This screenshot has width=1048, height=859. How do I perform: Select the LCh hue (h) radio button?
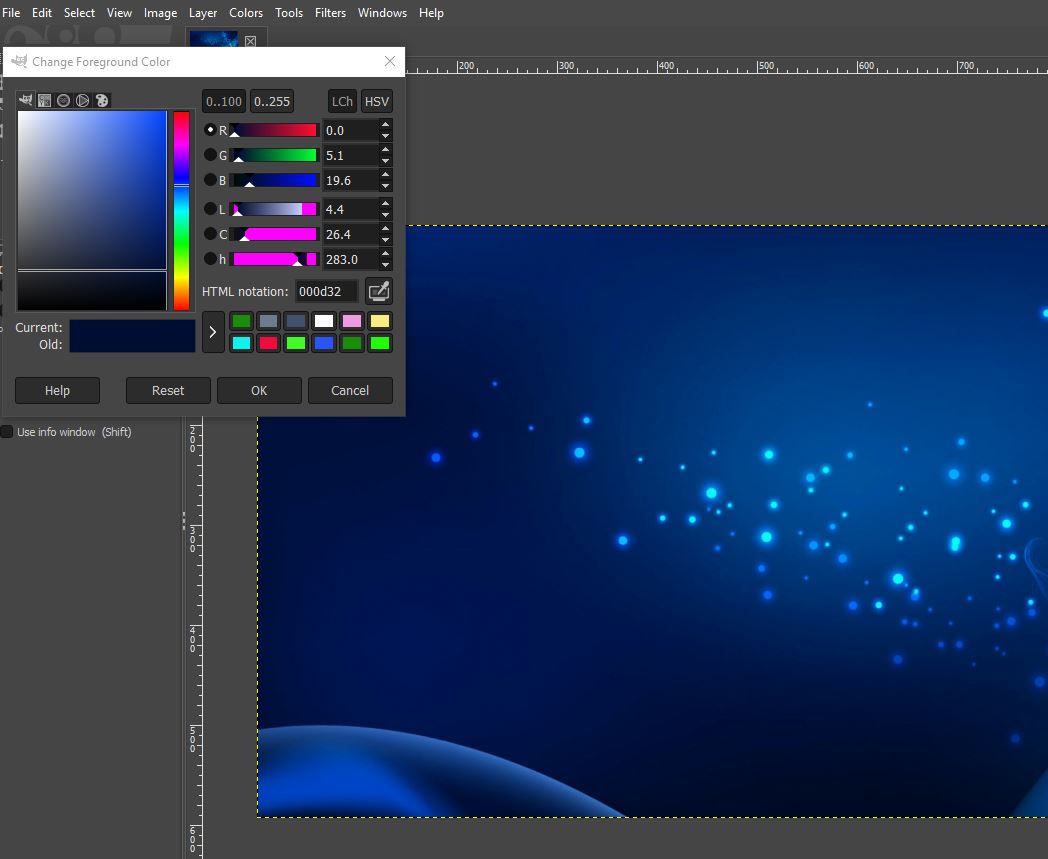[210, 259]
